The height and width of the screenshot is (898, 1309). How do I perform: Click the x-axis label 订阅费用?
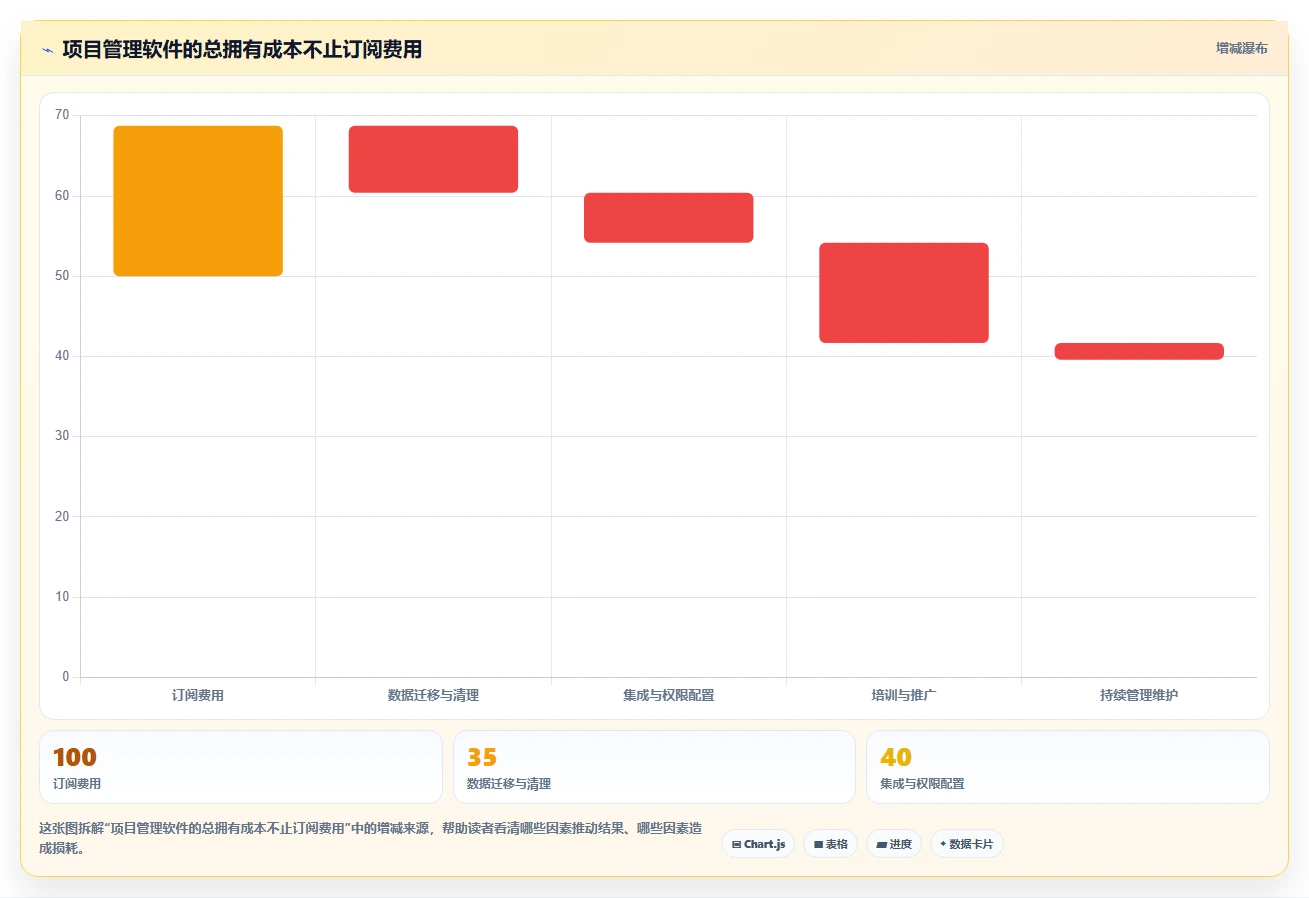[x=198, y=695]
